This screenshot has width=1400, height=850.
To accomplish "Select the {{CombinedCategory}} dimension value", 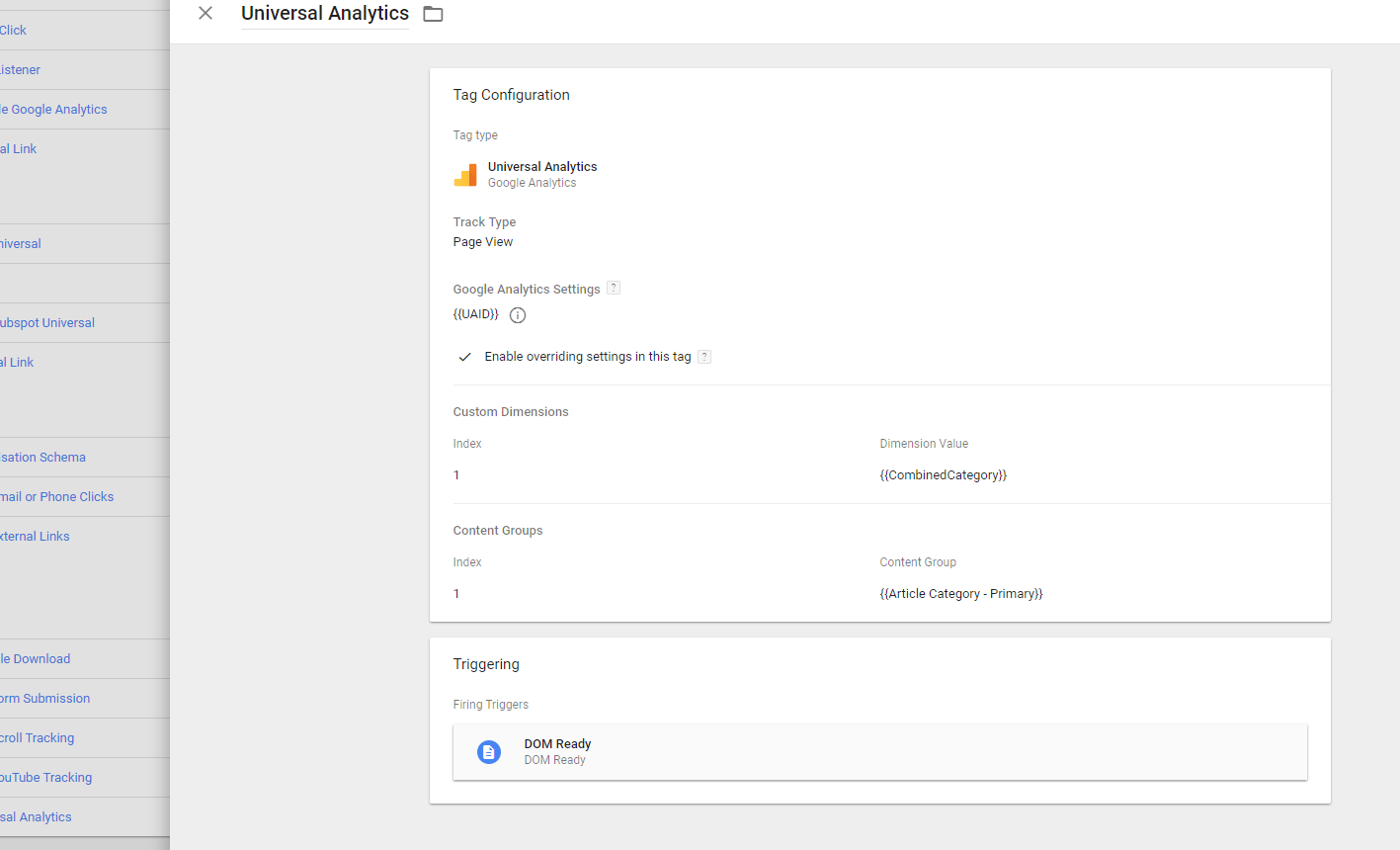I will (x=944, y=475).
